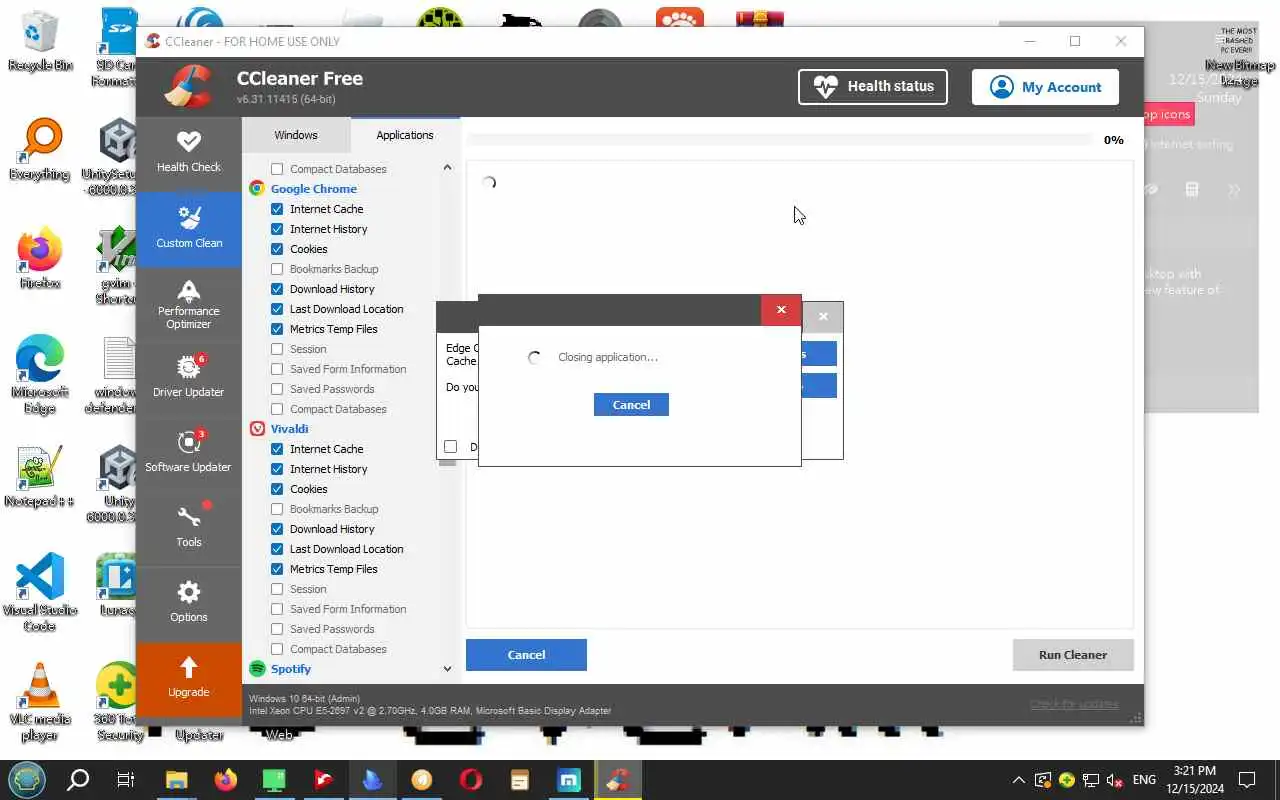This screenshot has width=1280, height=800.
Task: Enable Bookmarks Backup under Google Chrome
Action: (277, 269)
